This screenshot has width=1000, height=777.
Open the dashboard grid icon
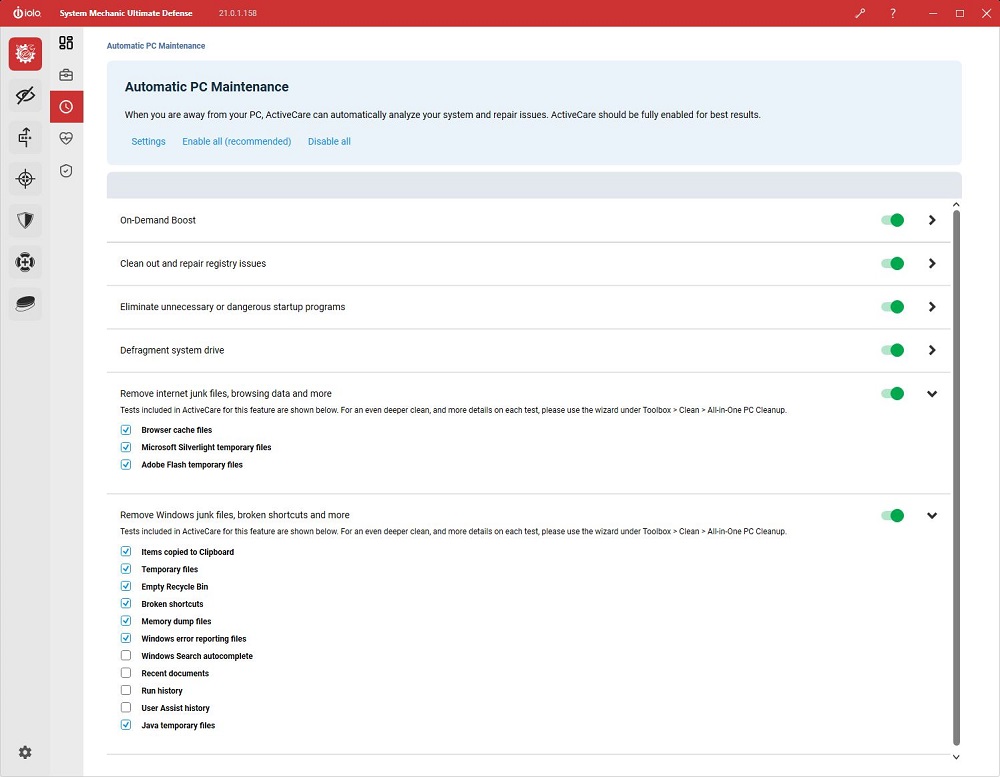[x=66, y=43]
